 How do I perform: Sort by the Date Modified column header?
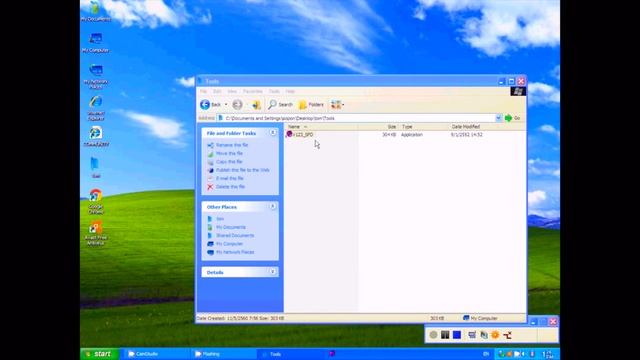coord(473,127)
